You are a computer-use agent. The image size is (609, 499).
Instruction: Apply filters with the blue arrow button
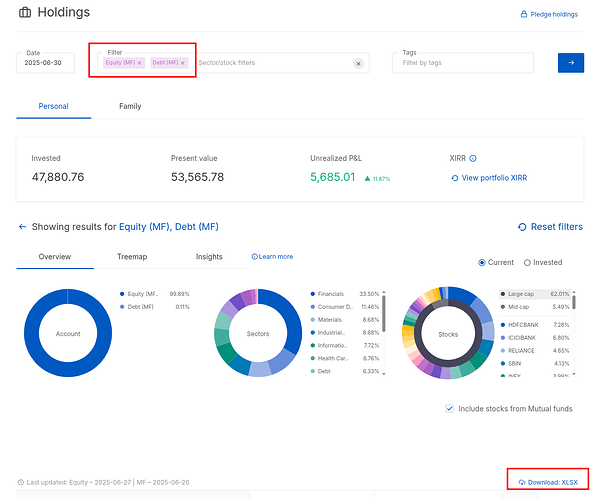pyautogui.click(x=571, y=63)
